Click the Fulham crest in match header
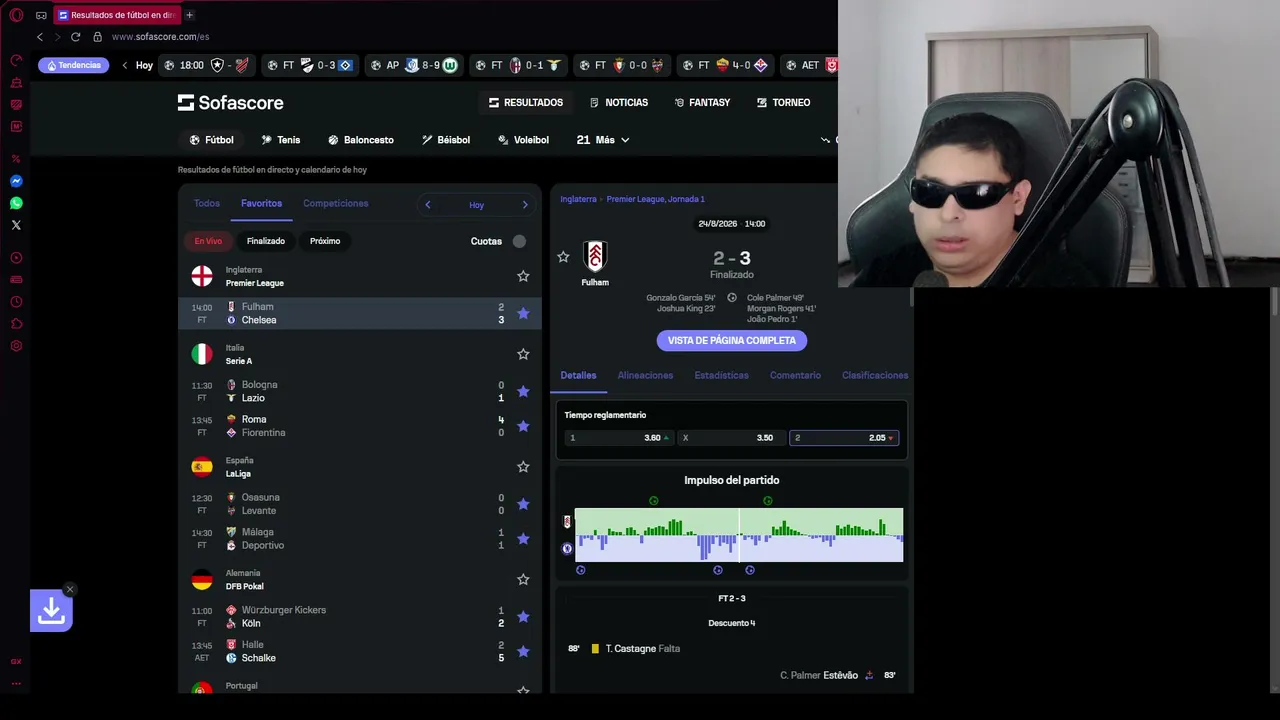The height and width of the screenshot is (720, 1280). [595, 257]
